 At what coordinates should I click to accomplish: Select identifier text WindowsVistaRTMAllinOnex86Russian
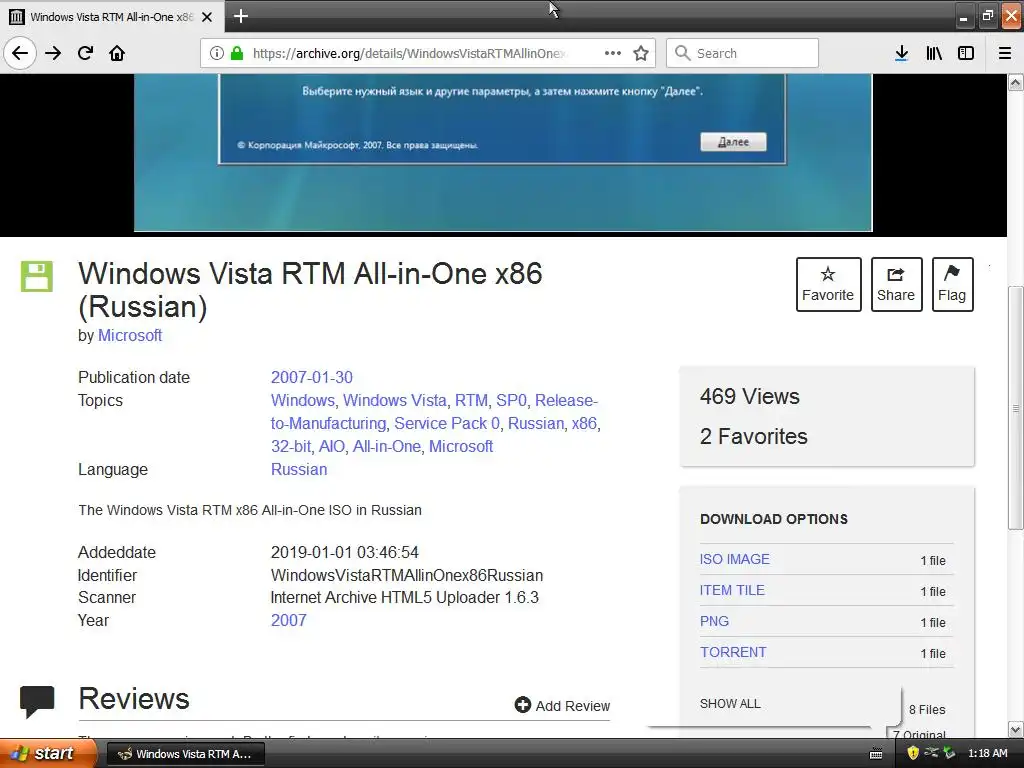[407, 575]
